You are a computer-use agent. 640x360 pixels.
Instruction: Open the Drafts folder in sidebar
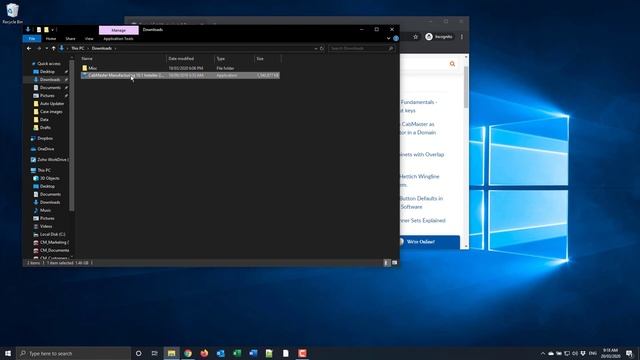point(45,128)
